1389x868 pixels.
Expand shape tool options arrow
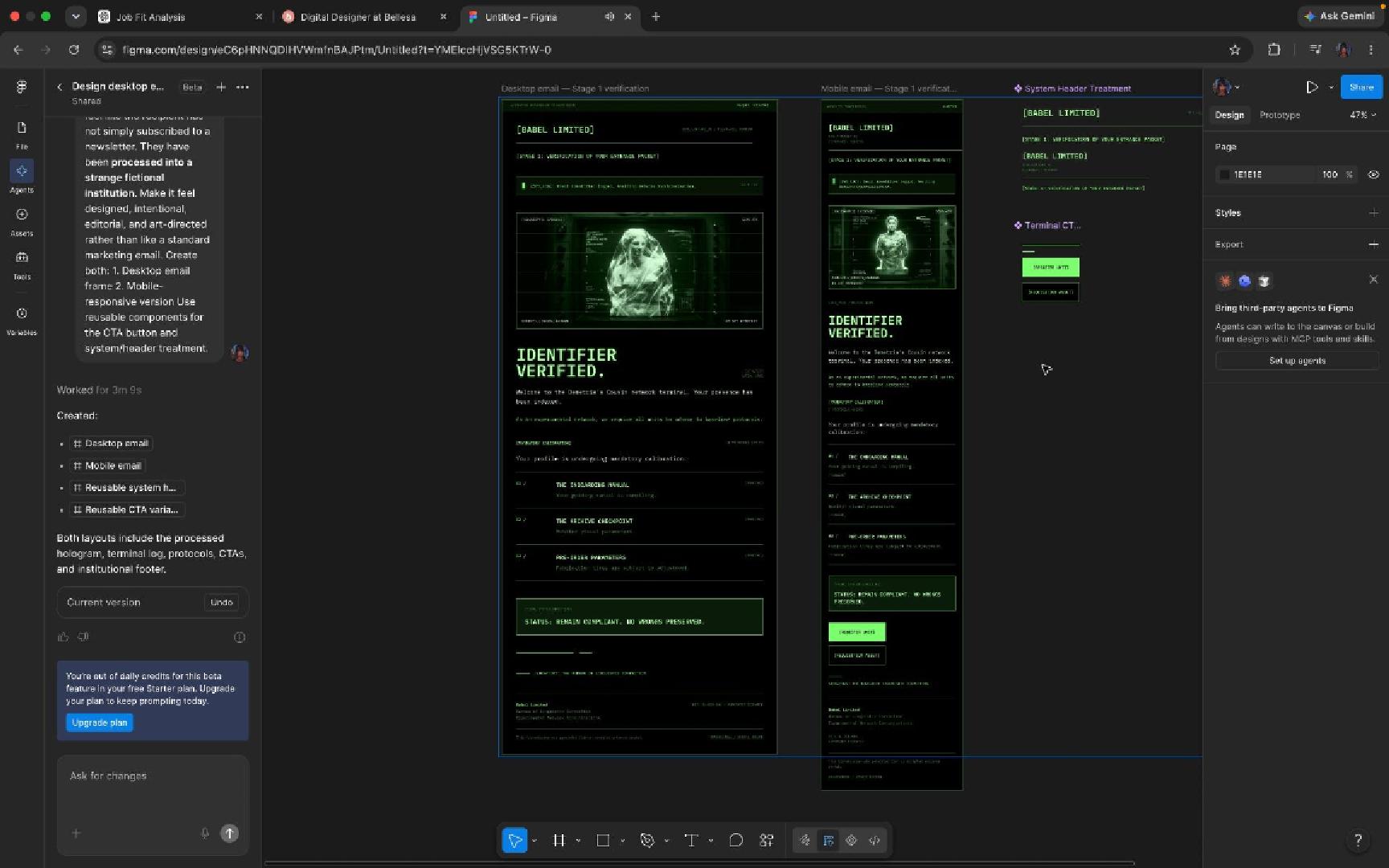coord(623,841)
